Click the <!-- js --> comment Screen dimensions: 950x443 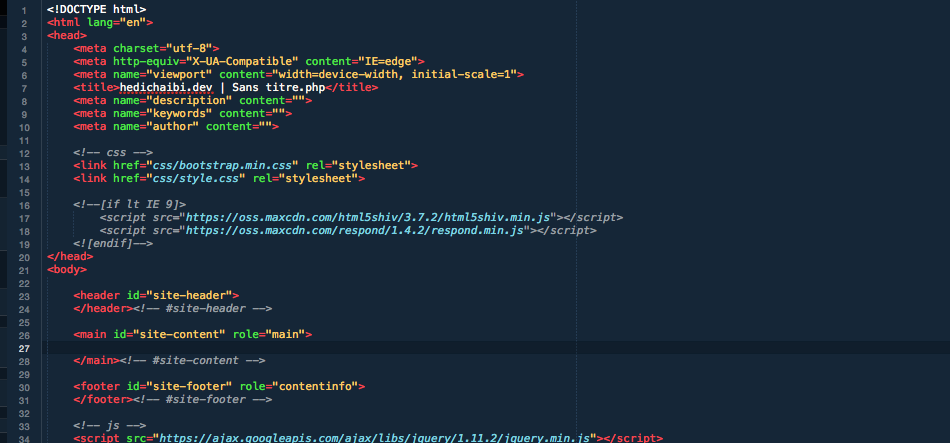110,425
